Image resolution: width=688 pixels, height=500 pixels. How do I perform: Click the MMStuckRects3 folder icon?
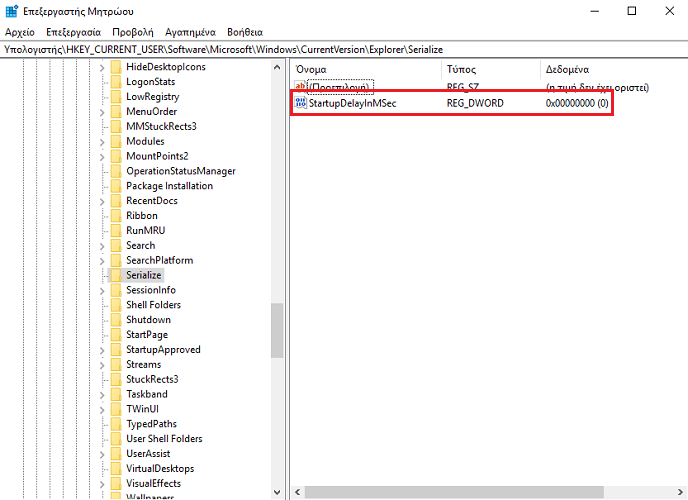pyautogui.click(x=116, y=126)
